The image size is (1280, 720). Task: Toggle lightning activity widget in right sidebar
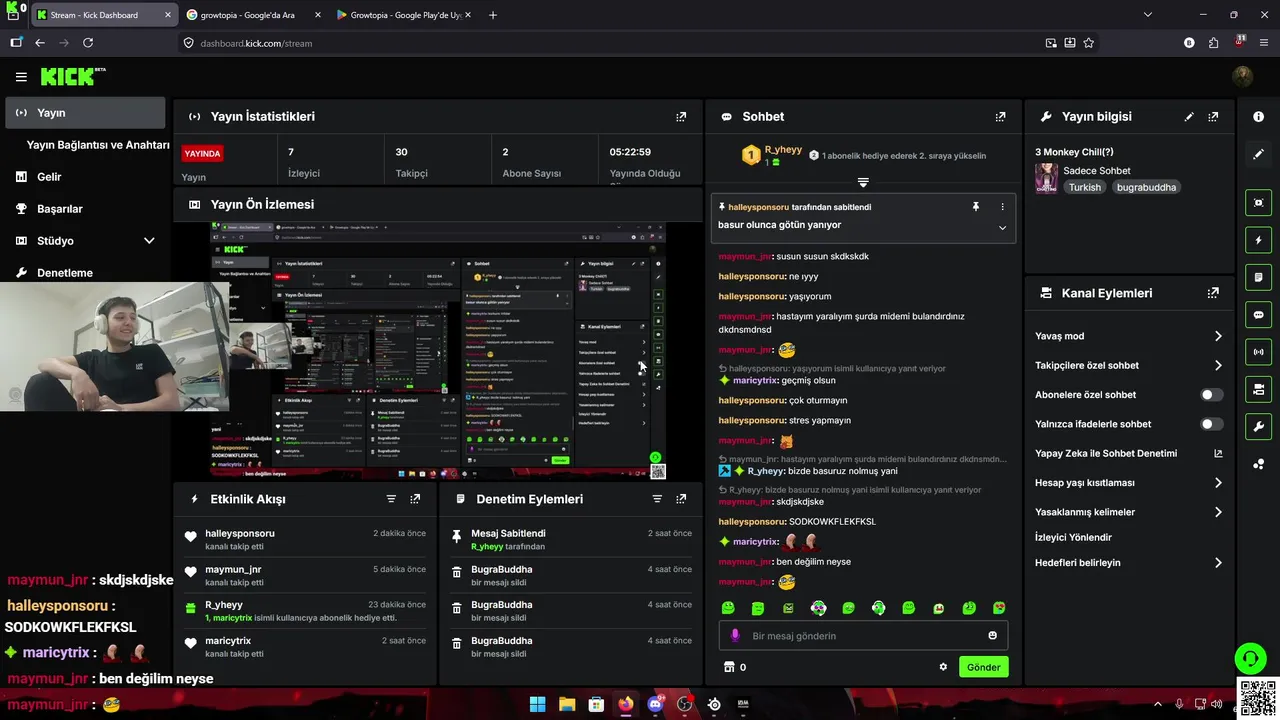[x=1258, y=240]
